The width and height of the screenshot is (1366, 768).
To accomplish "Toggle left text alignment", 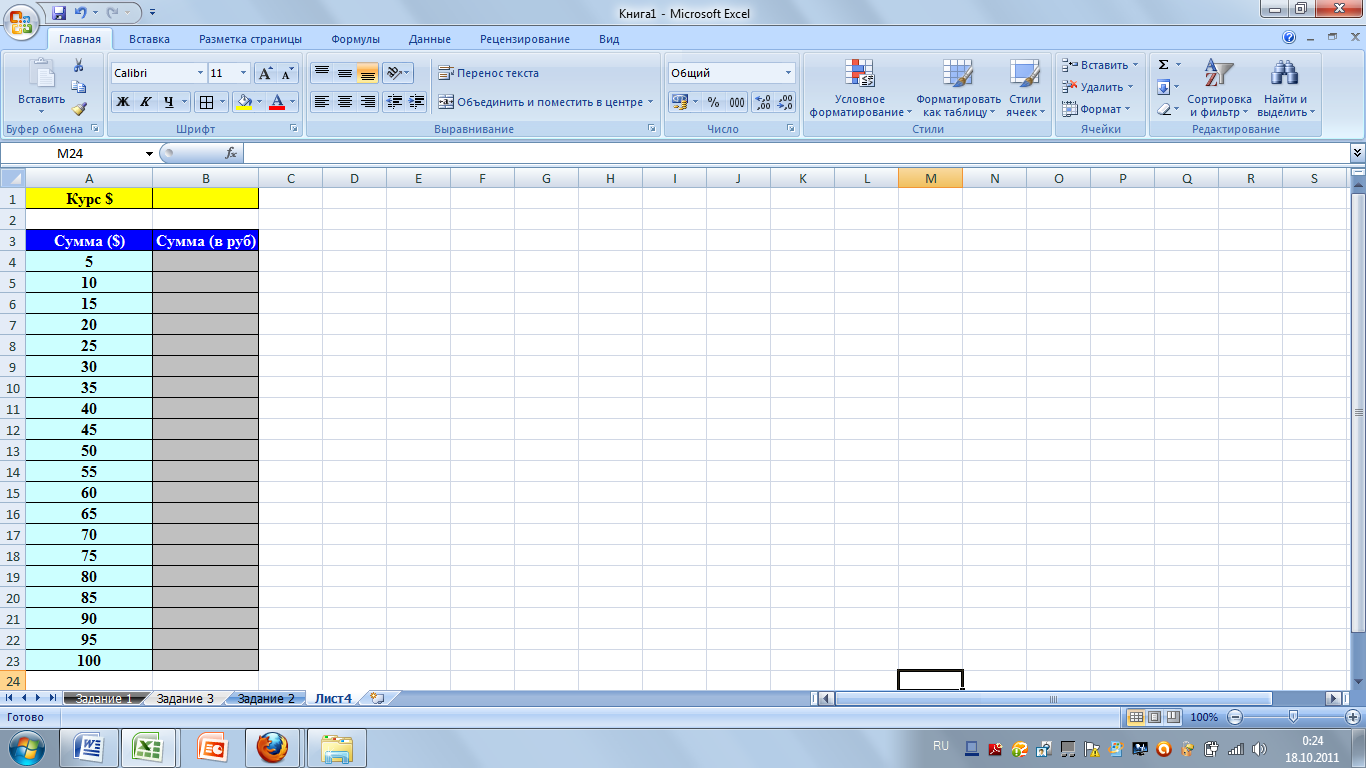I will tap(321, 102).
